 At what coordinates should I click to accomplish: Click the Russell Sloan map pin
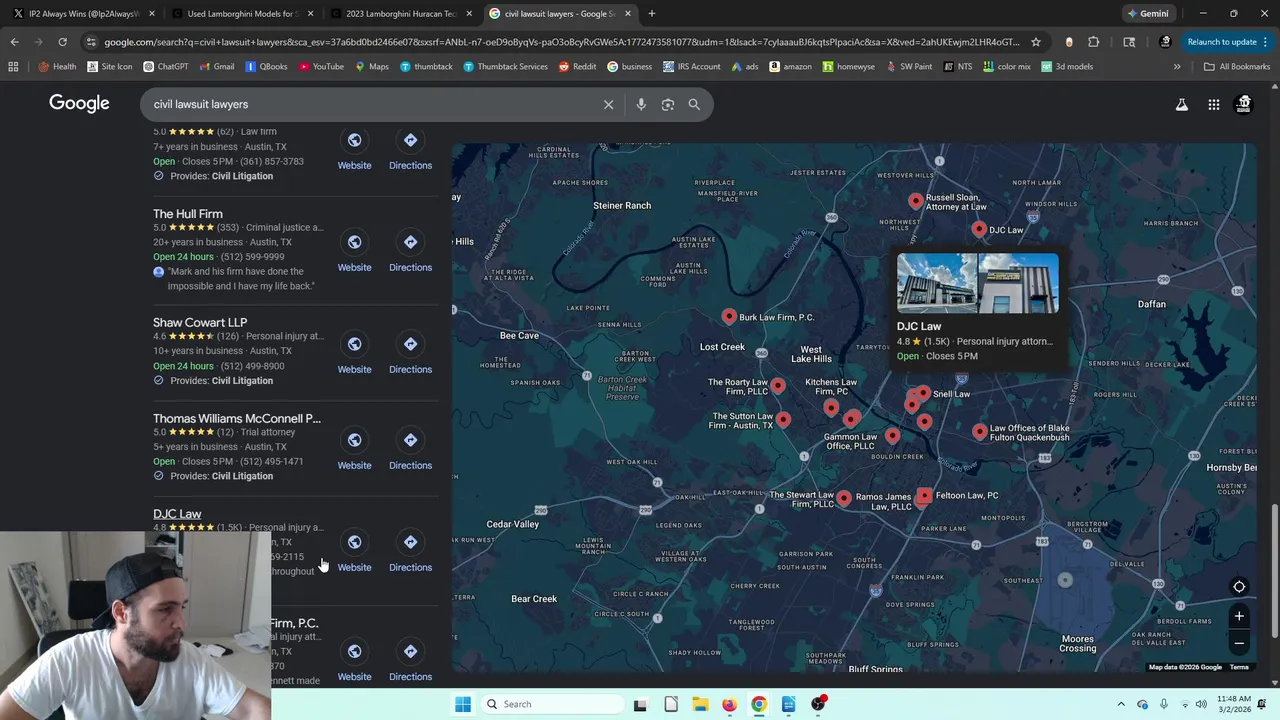pos(915,201)
